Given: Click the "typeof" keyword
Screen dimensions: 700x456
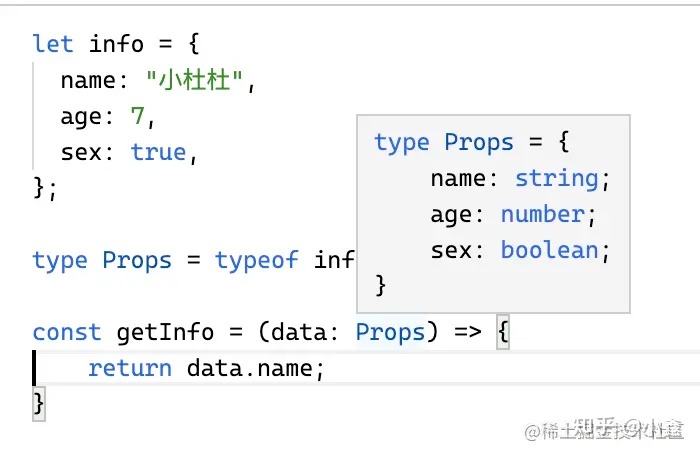Looking at the screenshot, I should click(x=256, y=260).
